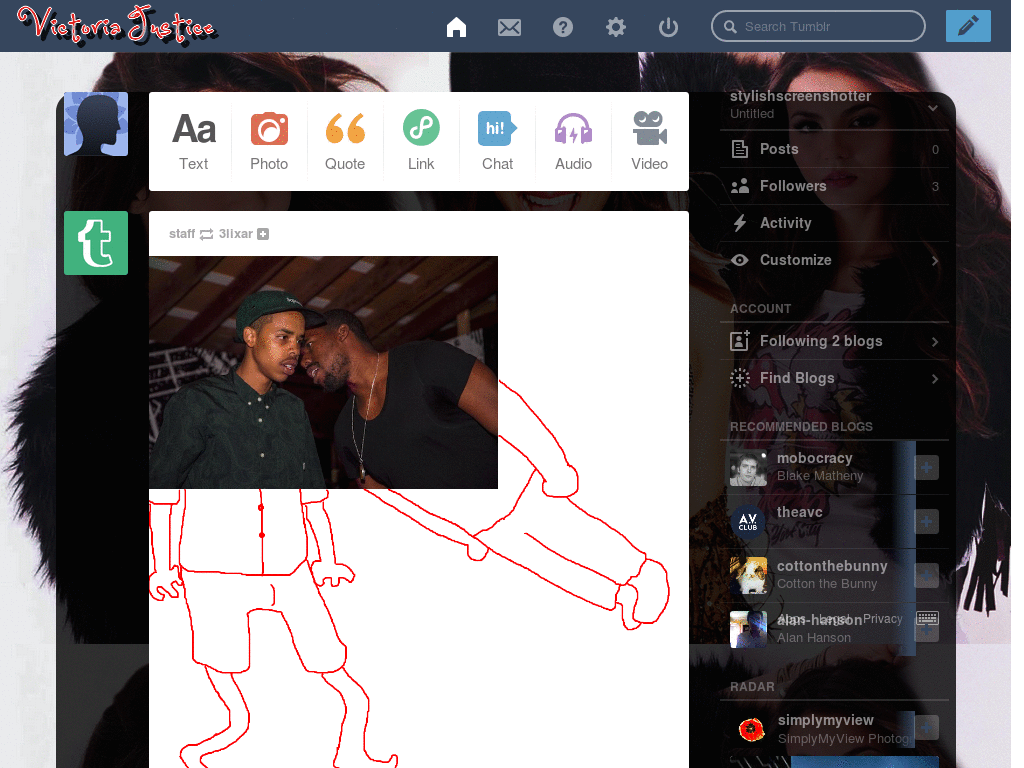
Task: Open the inbox envelope icon
Action: point(509,27)
